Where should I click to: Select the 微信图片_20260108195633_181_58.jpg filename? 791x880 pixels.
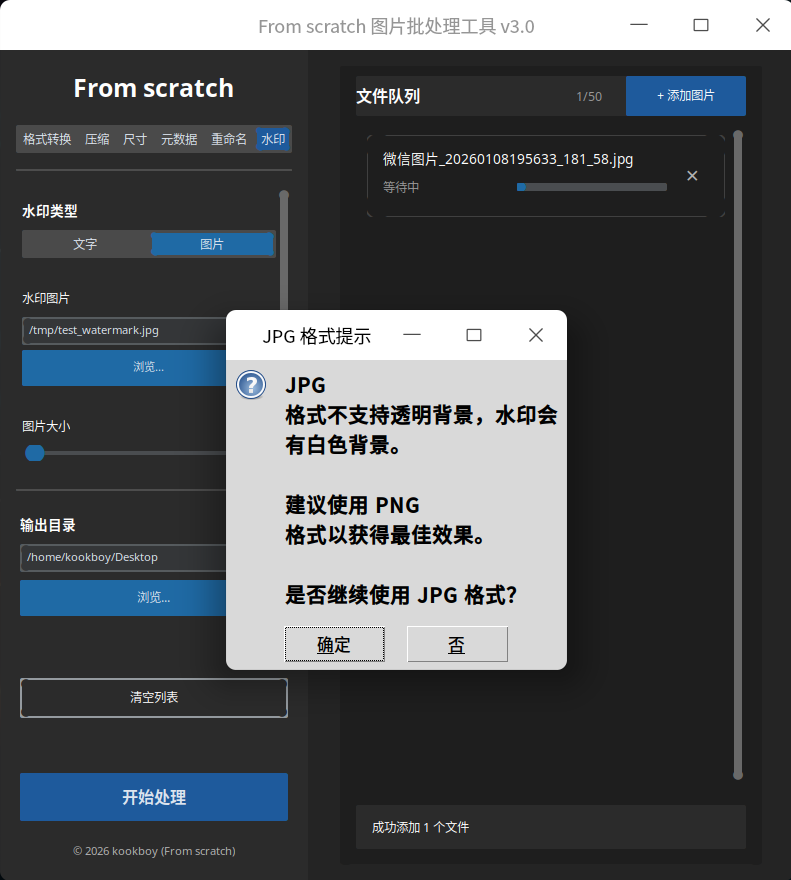point(507,159)
